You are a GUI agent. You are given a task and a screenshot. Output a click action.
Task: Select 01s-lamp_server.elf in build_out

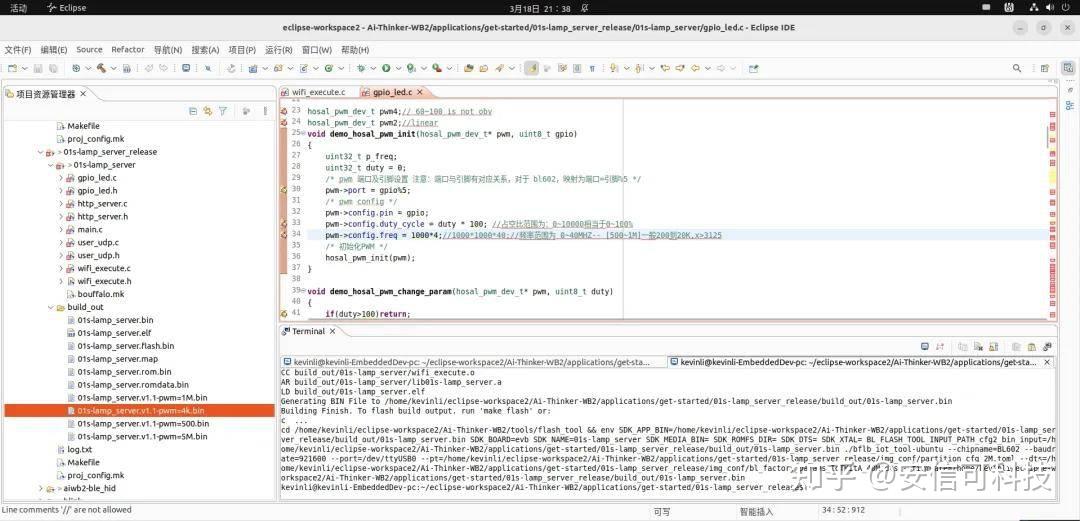(x=114, y=333)
